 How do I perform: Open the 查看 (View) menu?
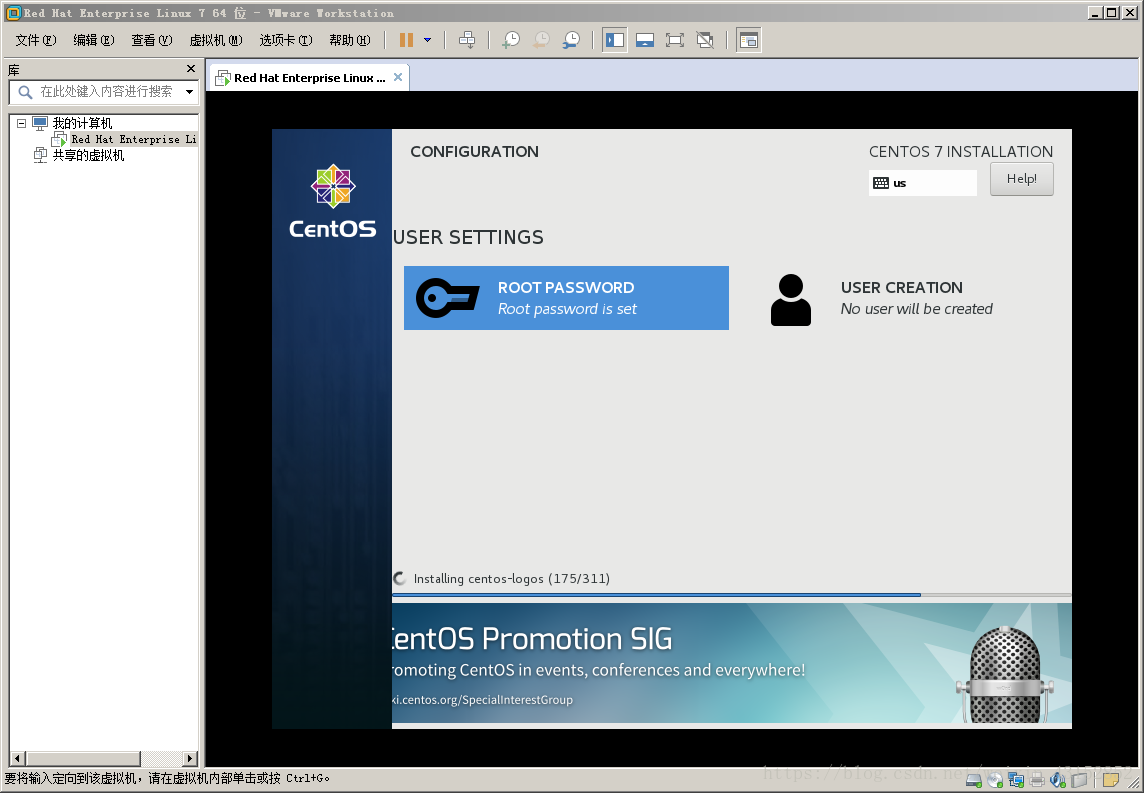click(x=152, y=40)
